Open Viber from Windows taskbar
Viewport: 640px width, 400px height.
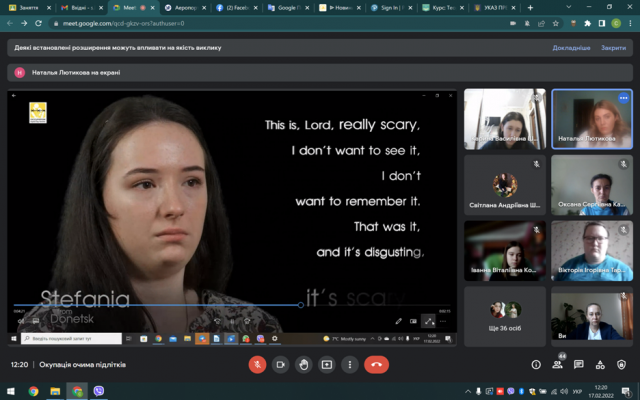coord(98,391)
